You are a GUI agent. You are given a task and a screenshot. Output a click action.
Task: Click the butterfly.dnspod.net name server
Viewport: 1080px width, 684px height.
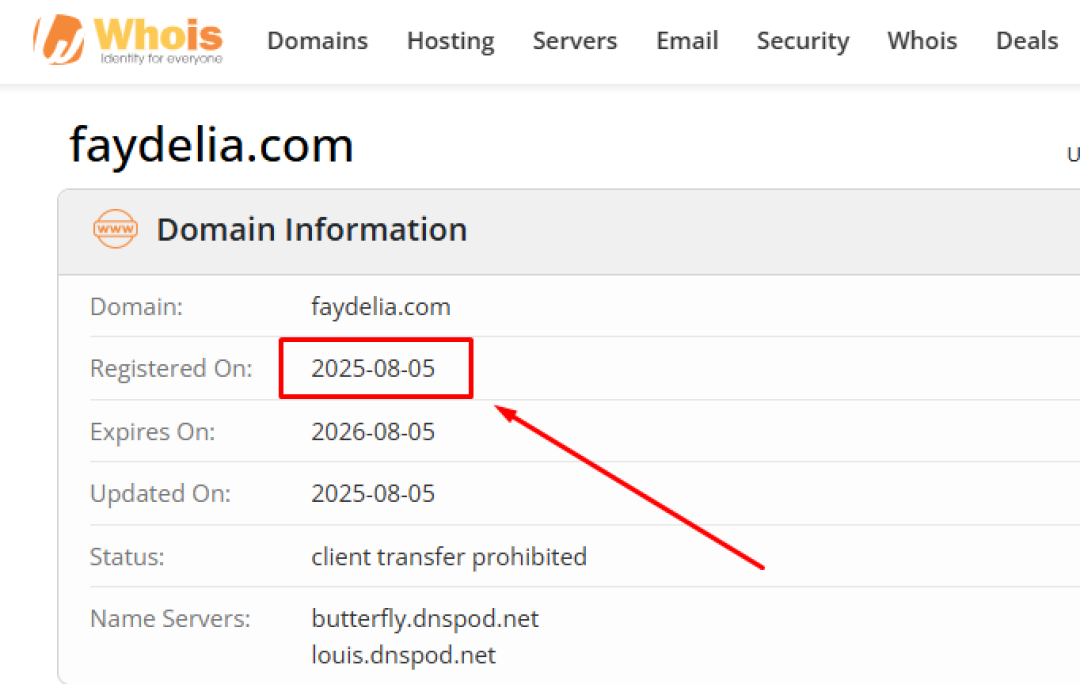click(424, 619)
